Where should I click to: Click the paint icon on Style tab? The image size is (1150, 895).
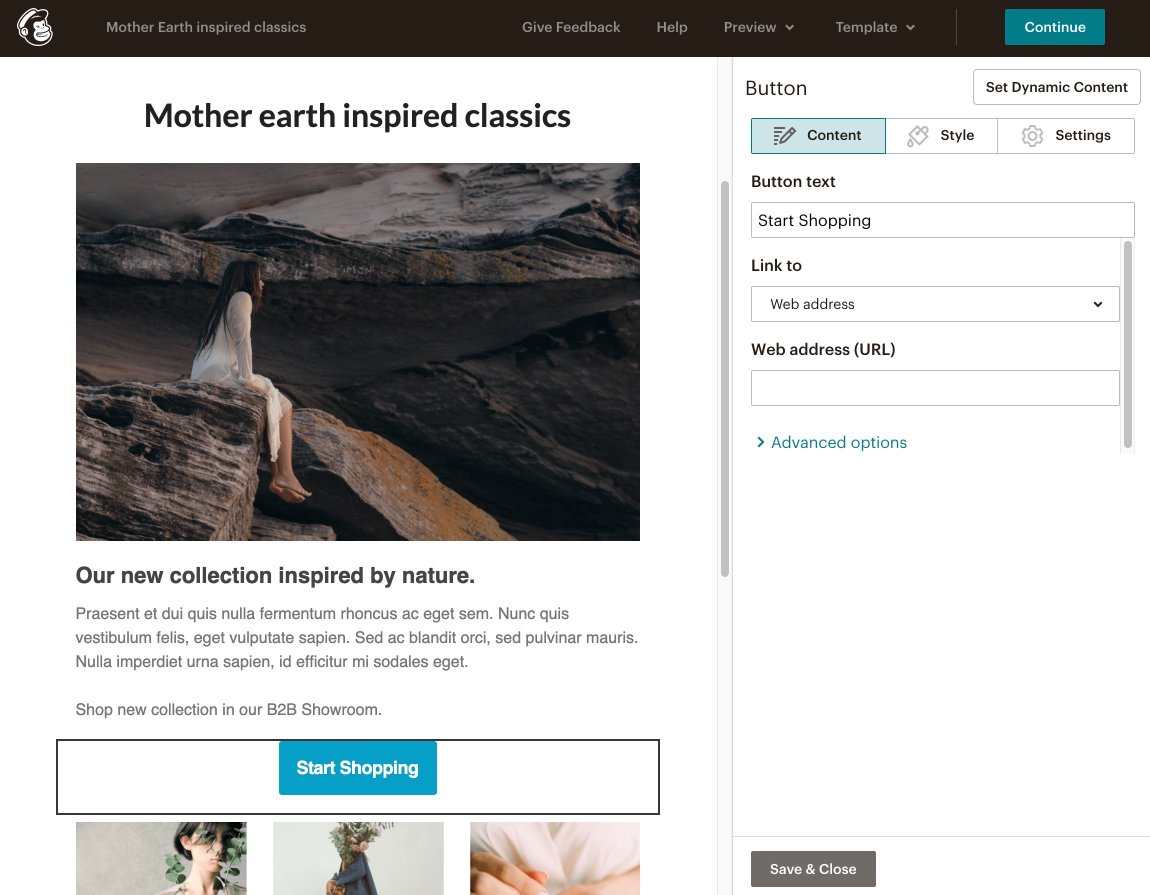pyautogui.click(x=918, y=136)
